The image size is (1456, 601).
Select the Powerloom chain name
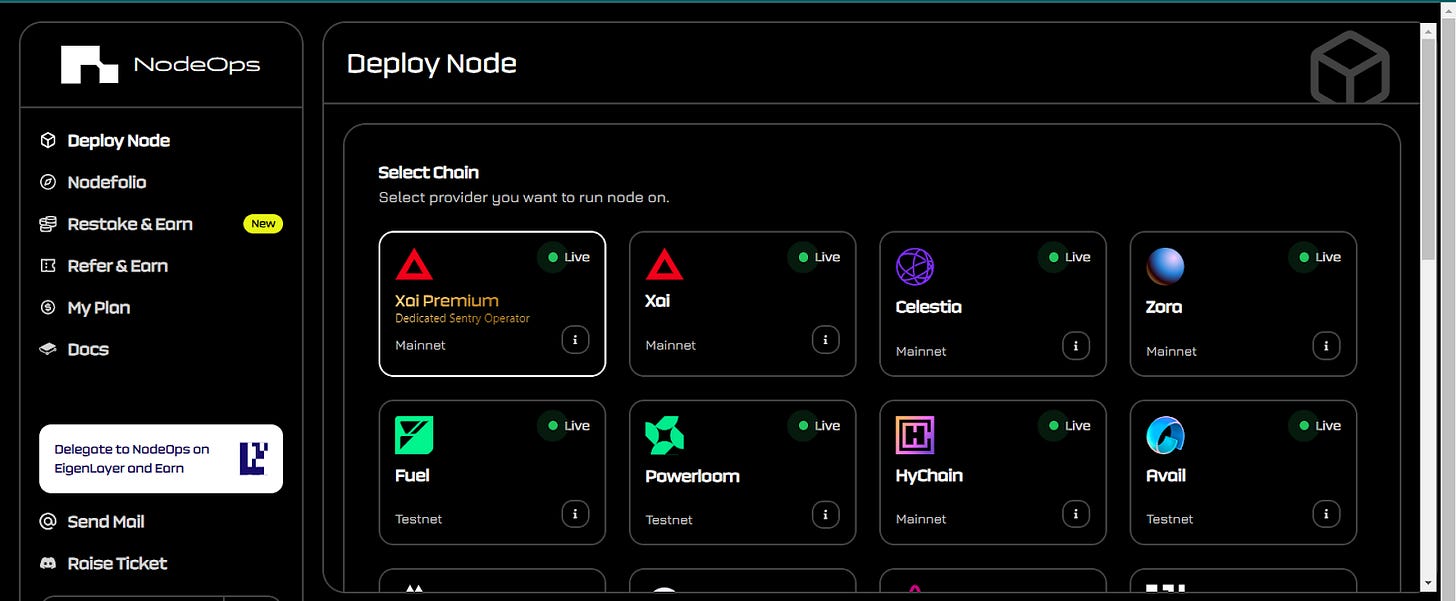click(692, 476)
